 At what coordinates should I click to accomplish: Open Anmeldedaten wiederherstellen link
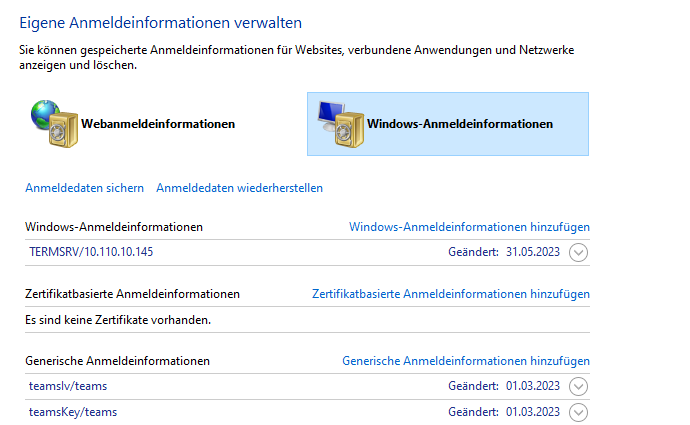(239, 188)
